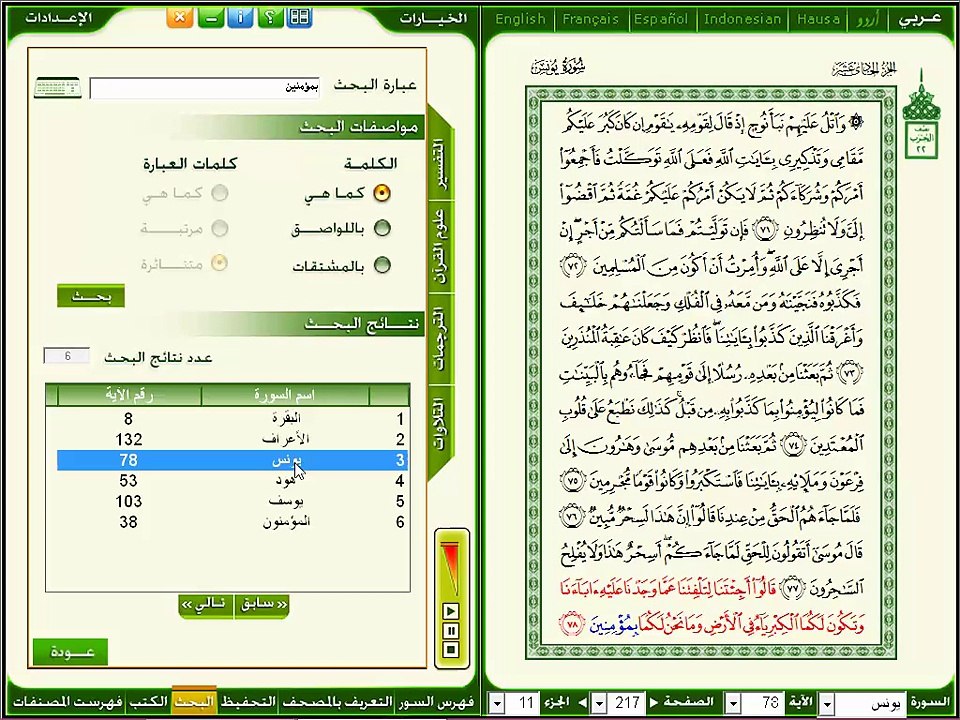960x720 pixels.
Task: Click the رقم الآية column header
Action: point(129,396)
